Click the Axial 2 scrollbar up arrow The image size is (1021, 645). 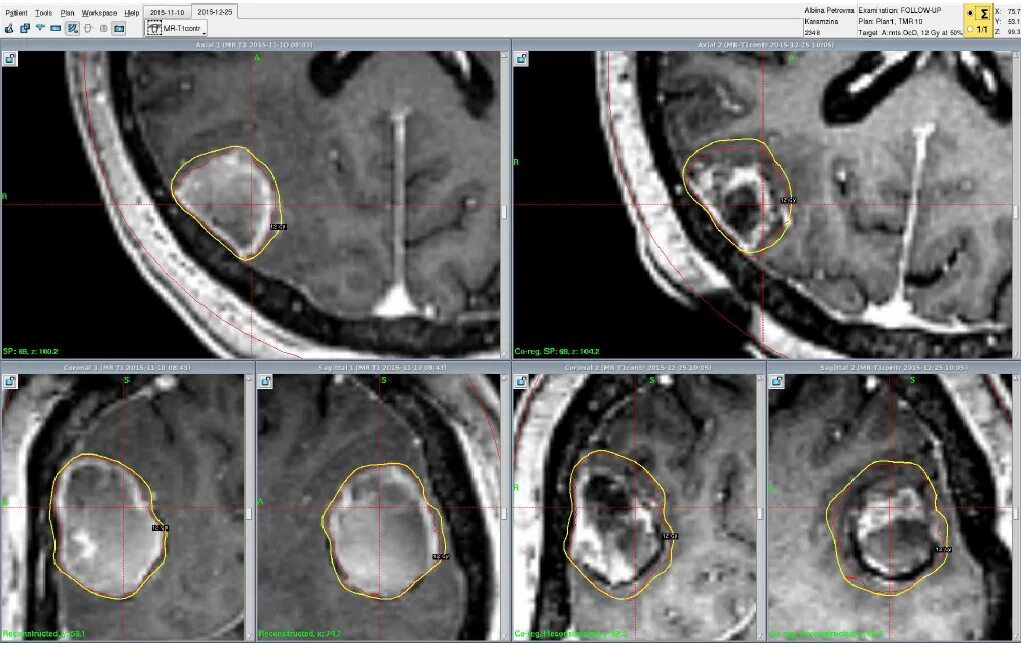1016,55
